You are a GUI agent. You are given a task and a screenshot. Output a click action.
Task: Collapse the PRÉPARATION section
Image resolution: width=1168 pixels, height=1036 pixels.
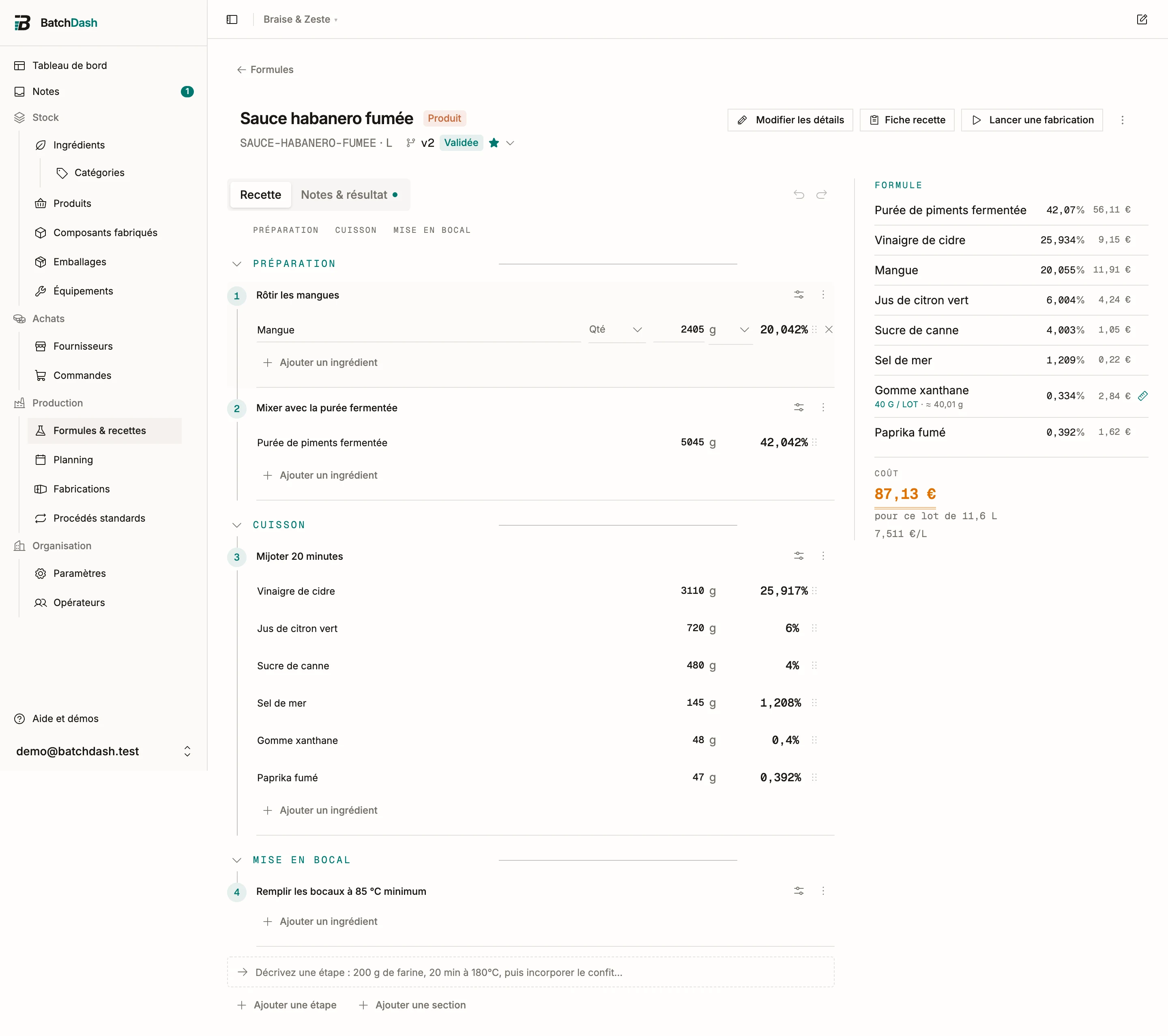(x=236, y=264)
